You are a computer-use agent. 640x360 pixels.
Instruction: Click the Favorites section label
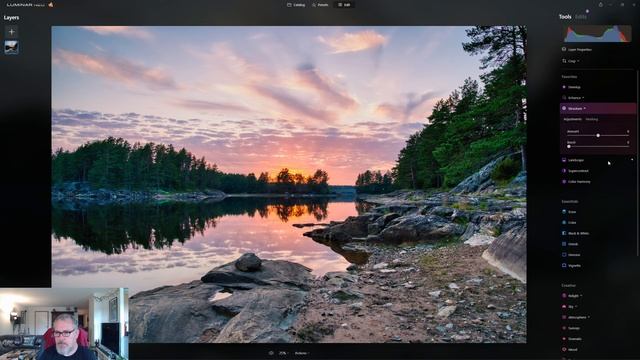point(569,77)
